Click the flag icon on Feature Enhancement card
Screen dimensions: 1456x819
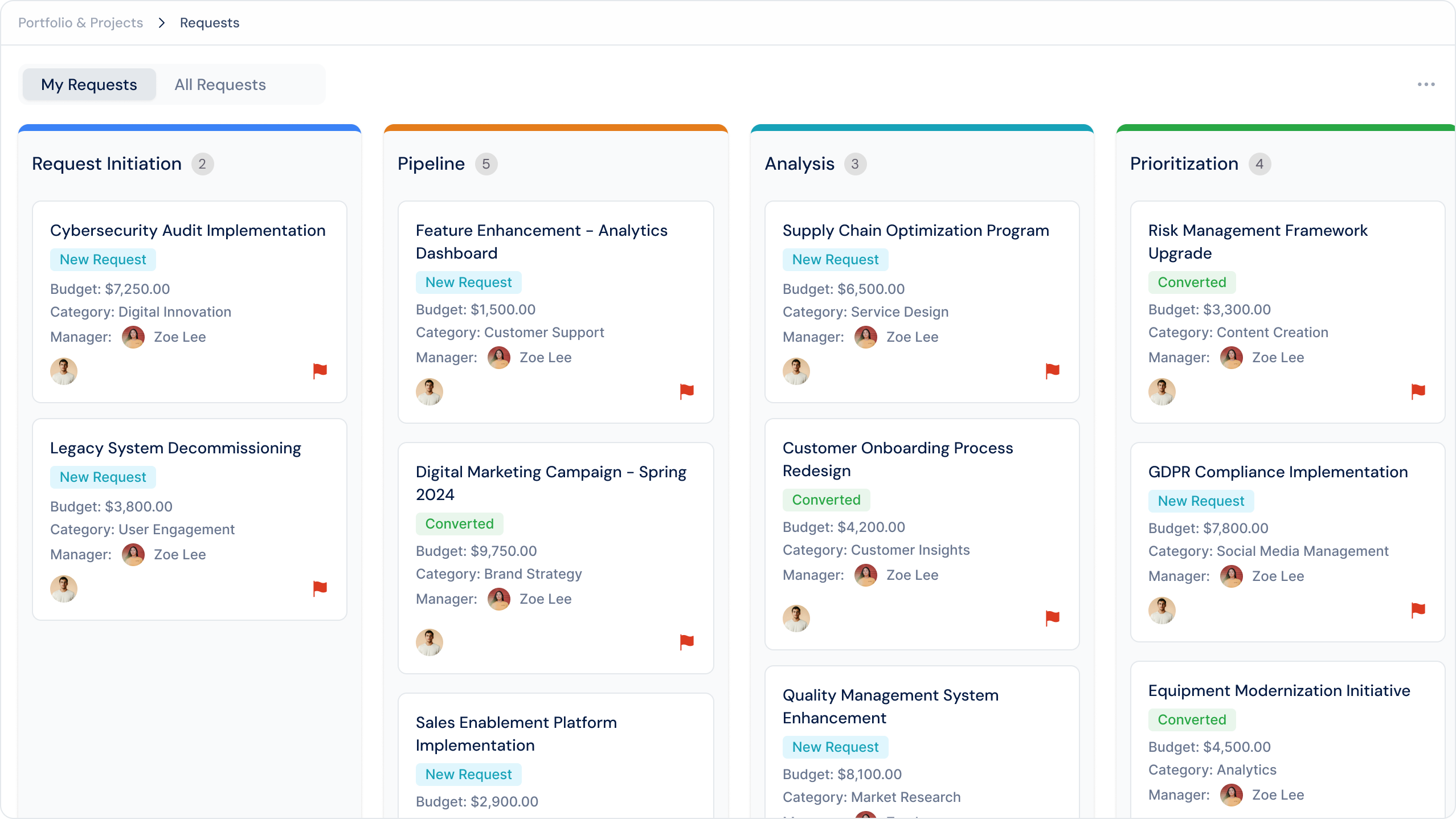687,391
